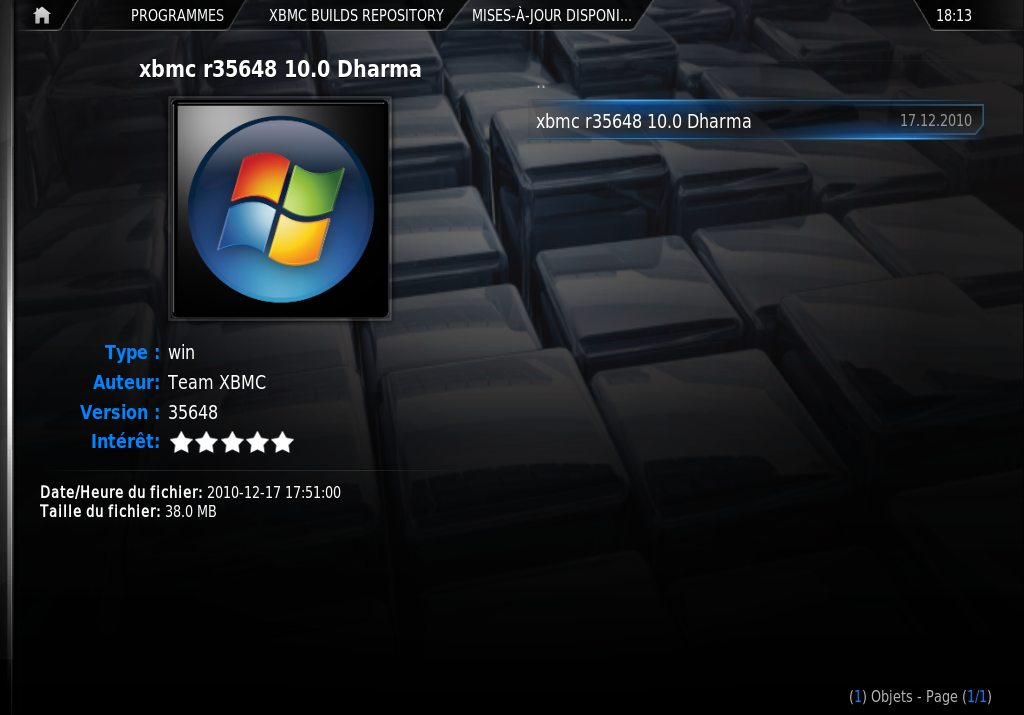Click the author value 'Team XBMC'
This screenshot has height=715, width=1024.
point(217,382)
